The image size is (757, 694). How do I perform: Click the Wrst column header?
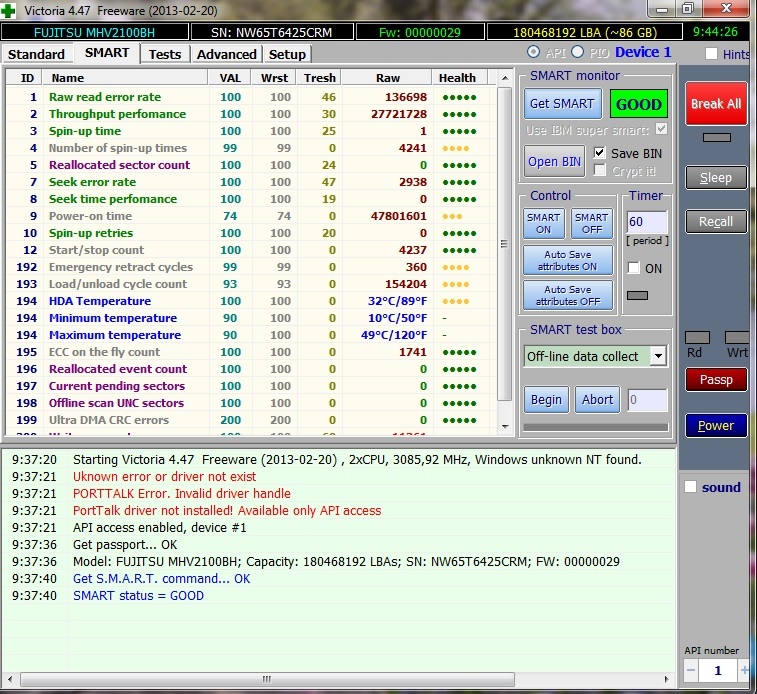point(274,78)
